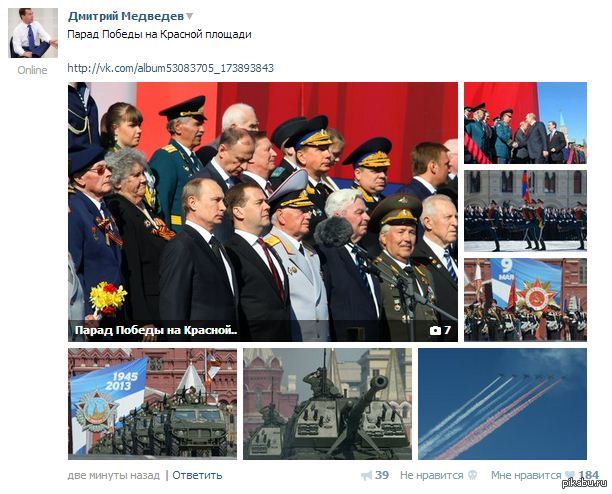The width and height of the screenshot is (612, 494).
Task: Toggle Мне нравится like
Action: pyautogui.click(x=526, y=475)
